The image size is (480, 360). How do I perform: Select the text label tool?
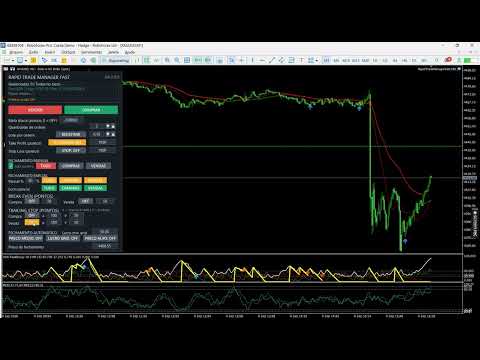pyautogui.click(x=301, y=60)
